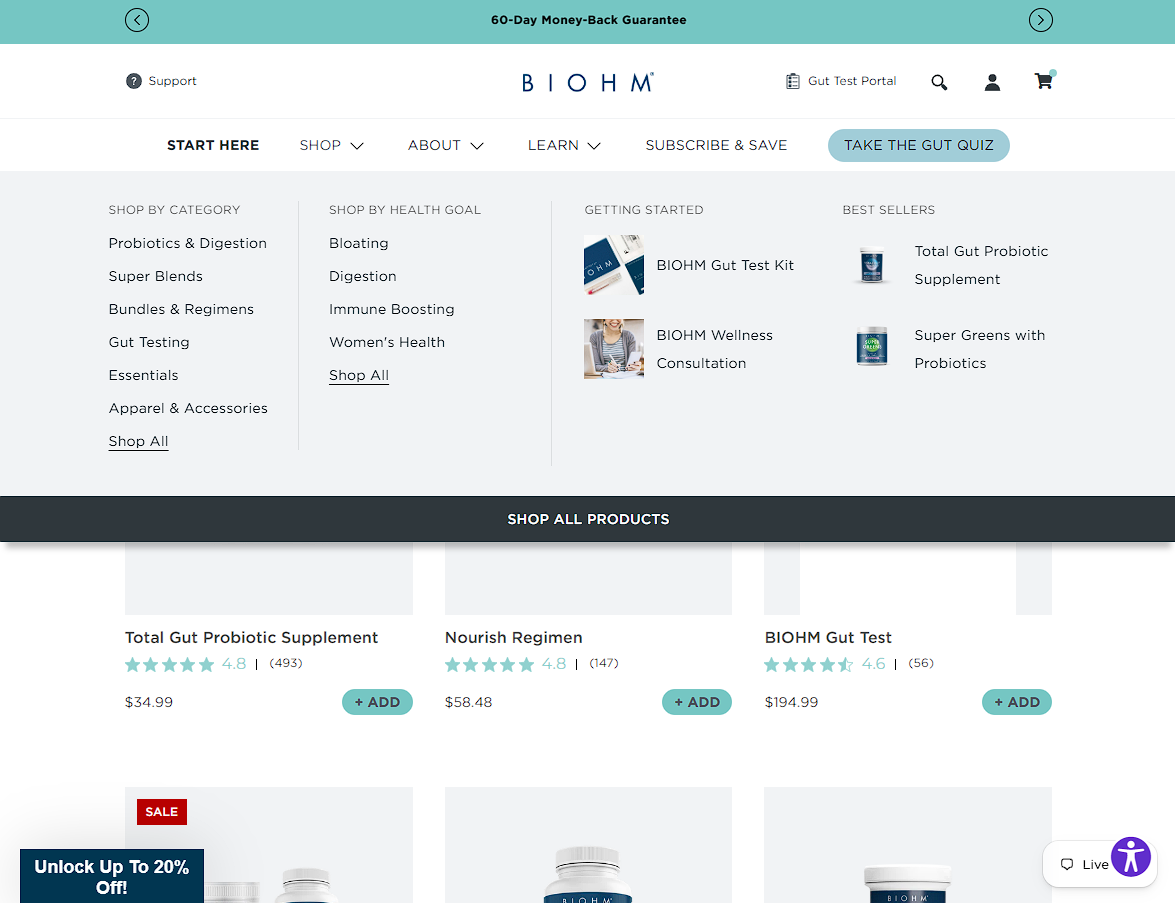
Task: Select START HERE menu item
Action: [213, 145]
